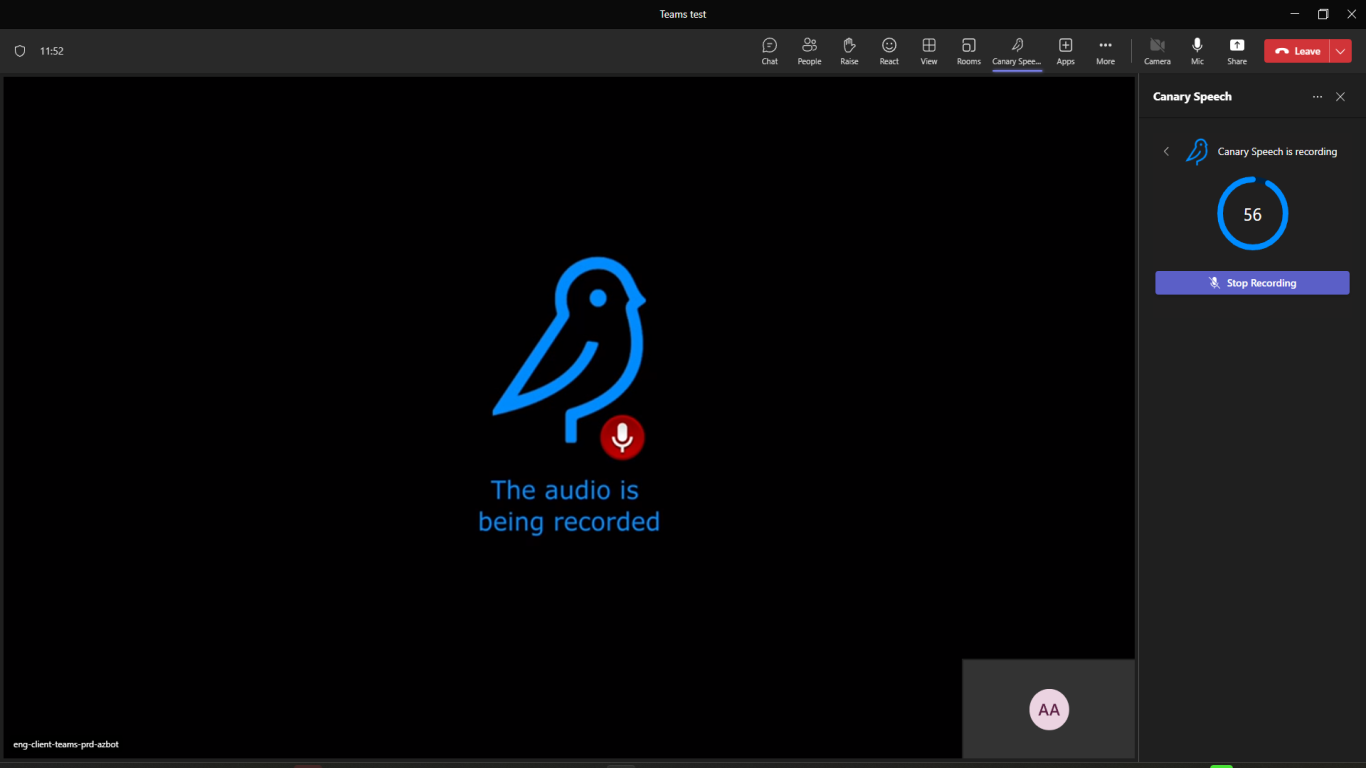Close the Canary Speech side panel
Image resolution: width=1366 pixels, height=768 pixels.
coord(1341,97)
